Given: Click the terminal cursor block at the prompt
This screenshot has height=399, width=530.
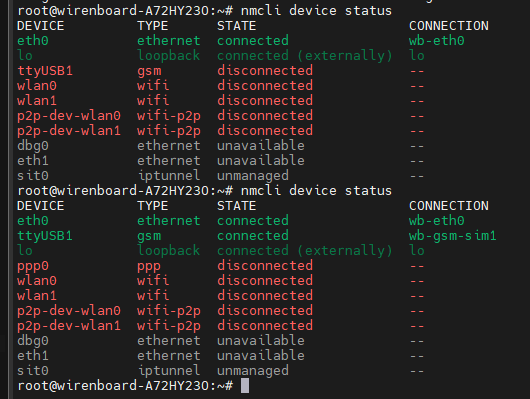Looking at the screenshot, I should [245, 386].
